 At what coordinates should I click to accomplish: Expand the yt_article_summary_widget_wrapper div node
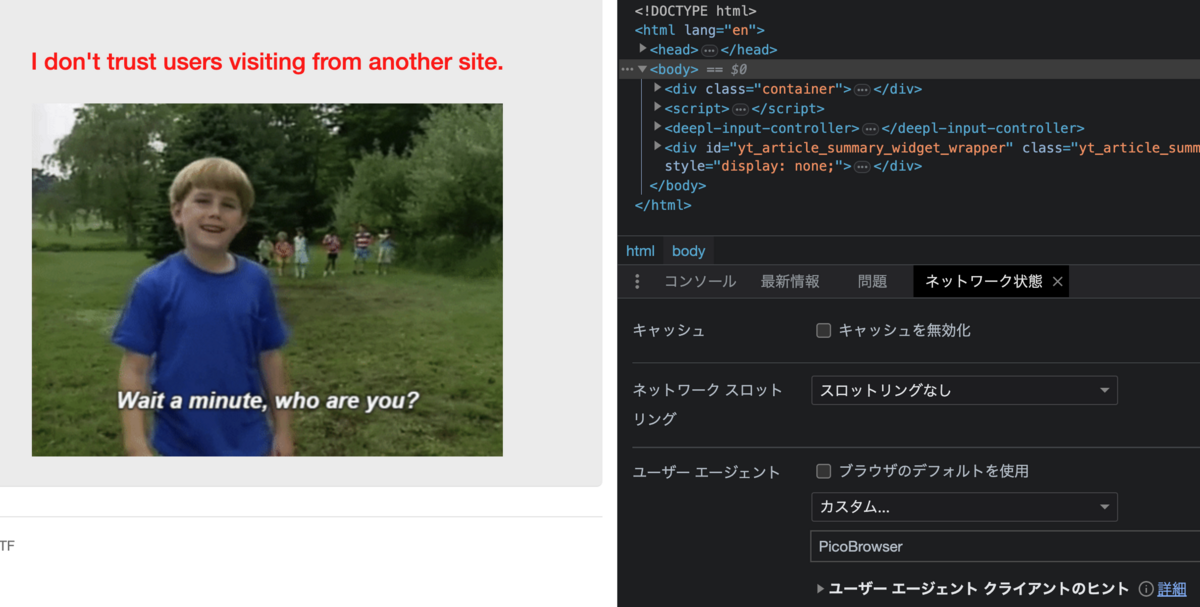(x=658, y=147)
